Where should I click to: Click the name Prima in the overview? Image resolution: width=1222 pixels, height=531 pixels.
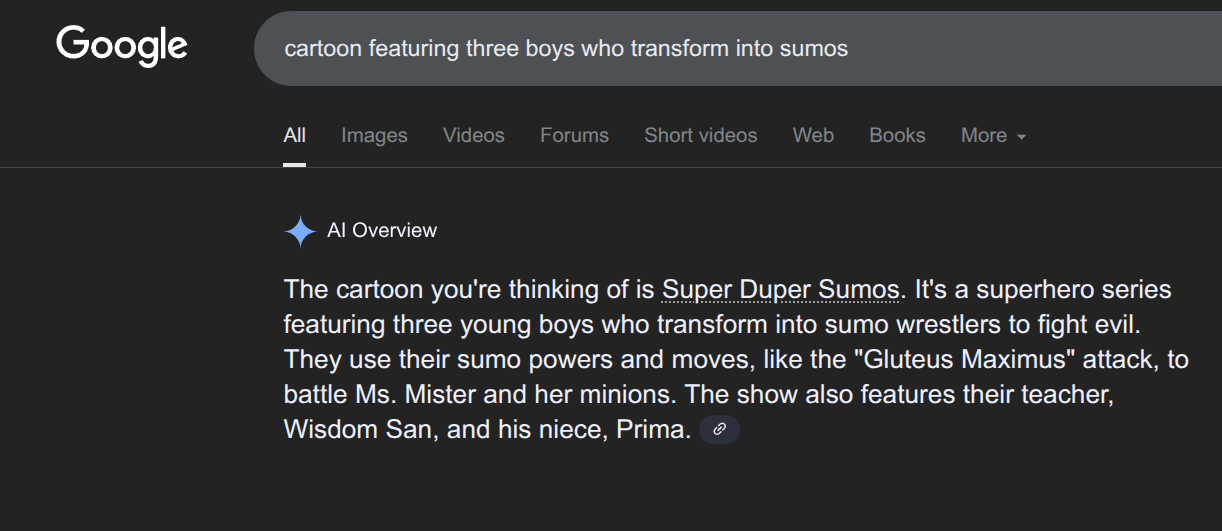[x=656, y=430]
